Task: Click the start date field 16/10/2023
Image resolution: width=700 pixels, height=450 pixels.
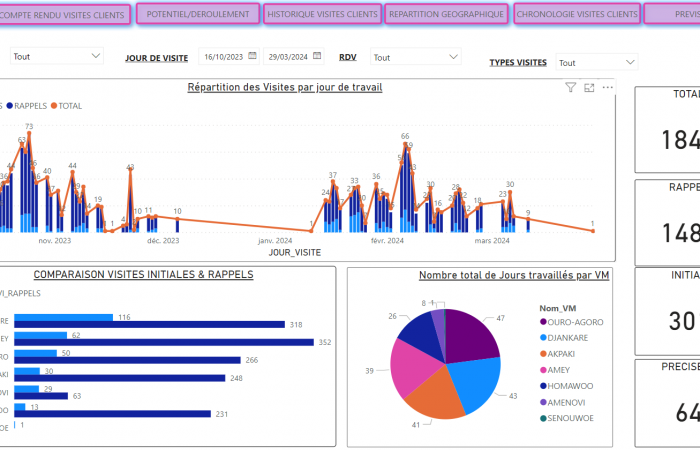Action: click(x=221, y=58)
